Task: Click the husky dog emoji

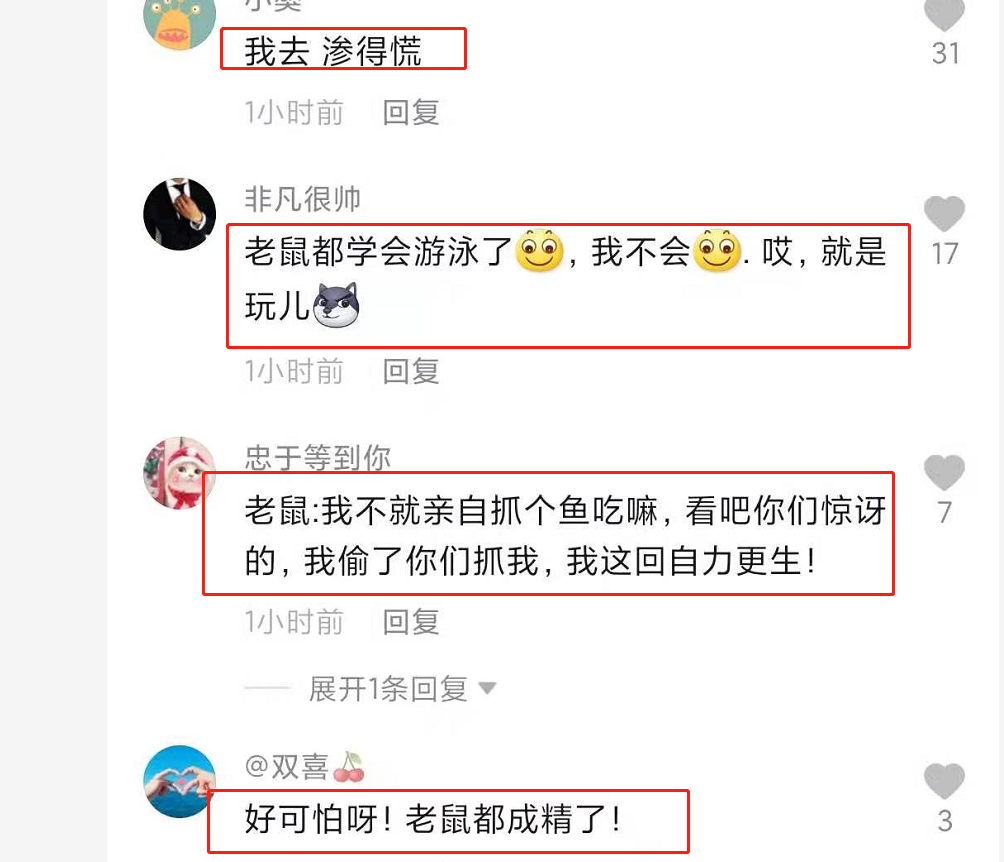Action: pyautogui.click(x=336, y=305)
